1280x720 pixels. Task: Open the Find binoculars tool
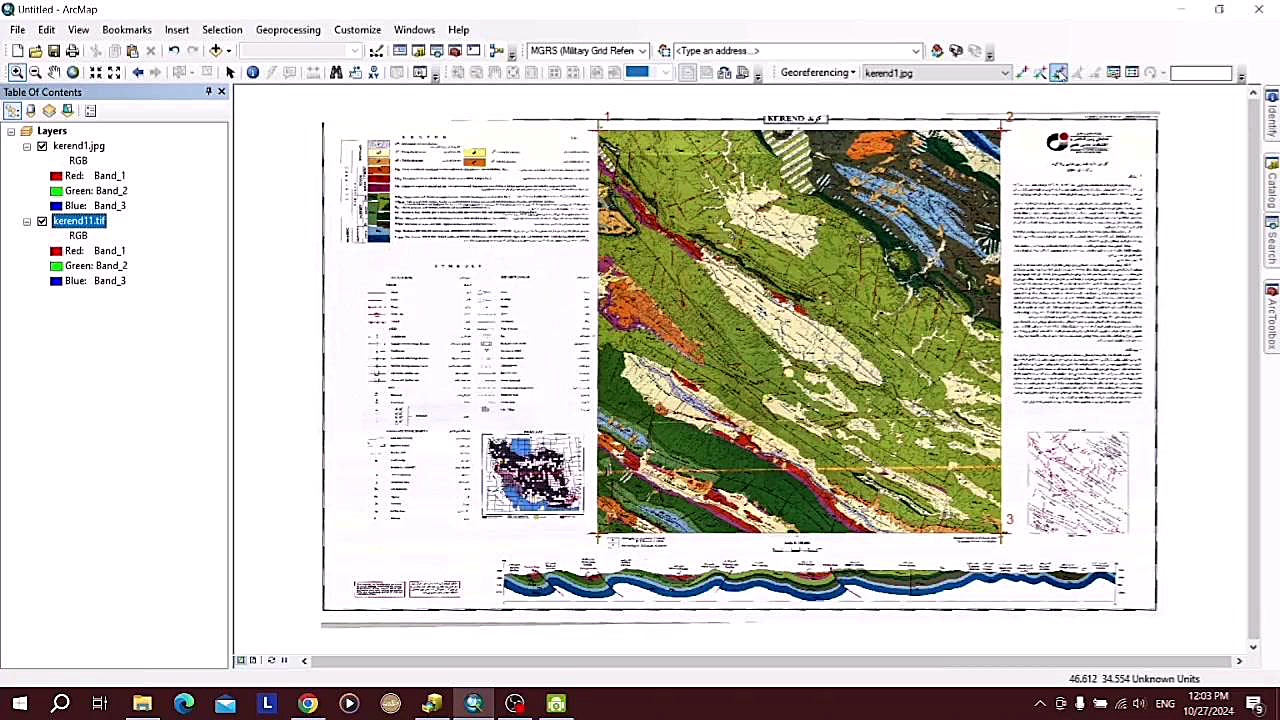click(336, 73)
